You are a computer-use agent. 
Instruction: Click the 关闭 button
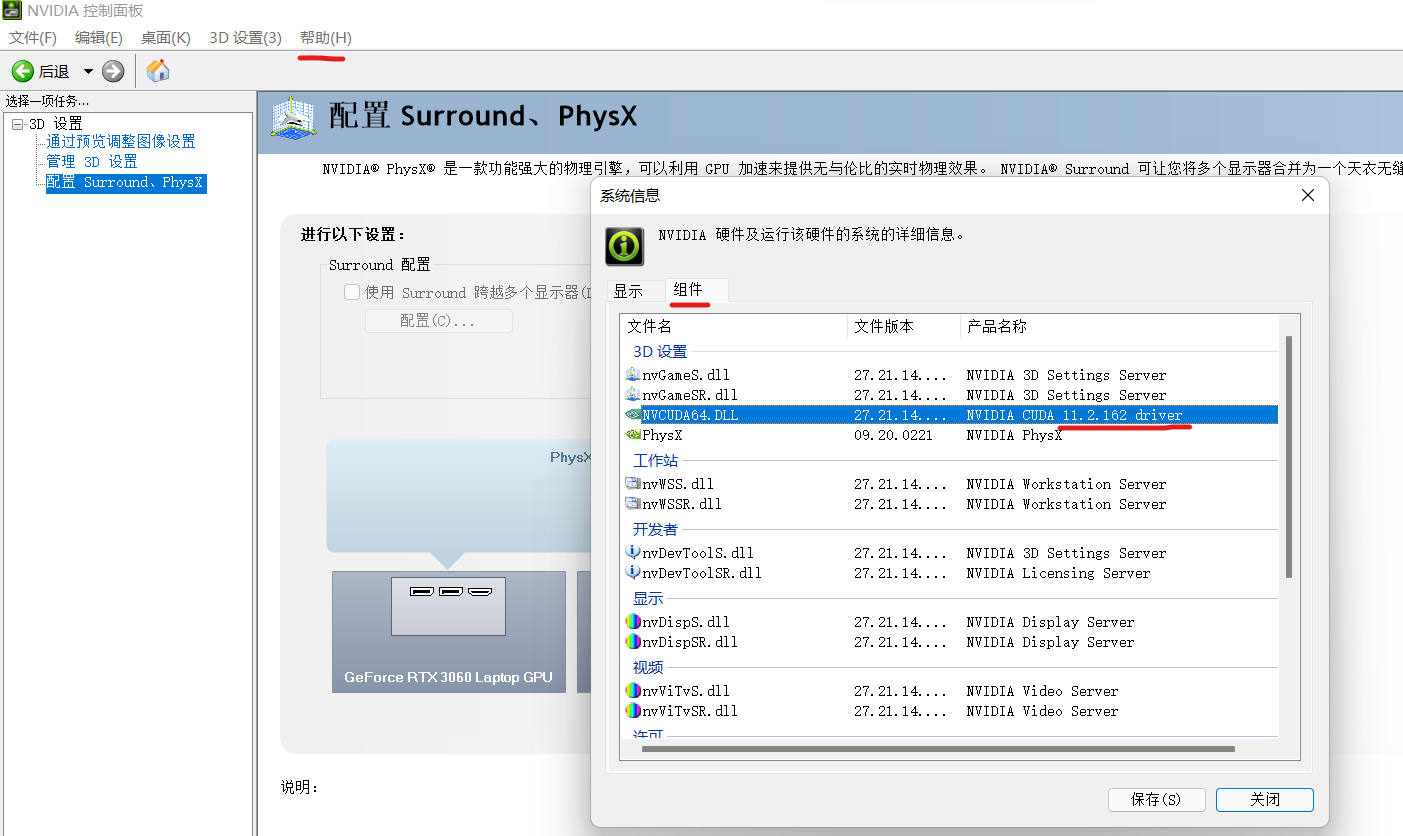point(1265,800)
